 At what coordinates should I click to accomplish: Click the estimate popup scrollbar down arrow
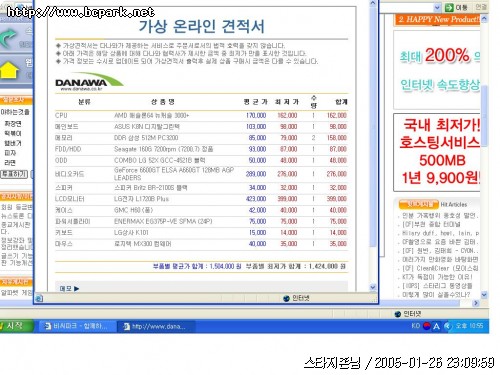373,287
